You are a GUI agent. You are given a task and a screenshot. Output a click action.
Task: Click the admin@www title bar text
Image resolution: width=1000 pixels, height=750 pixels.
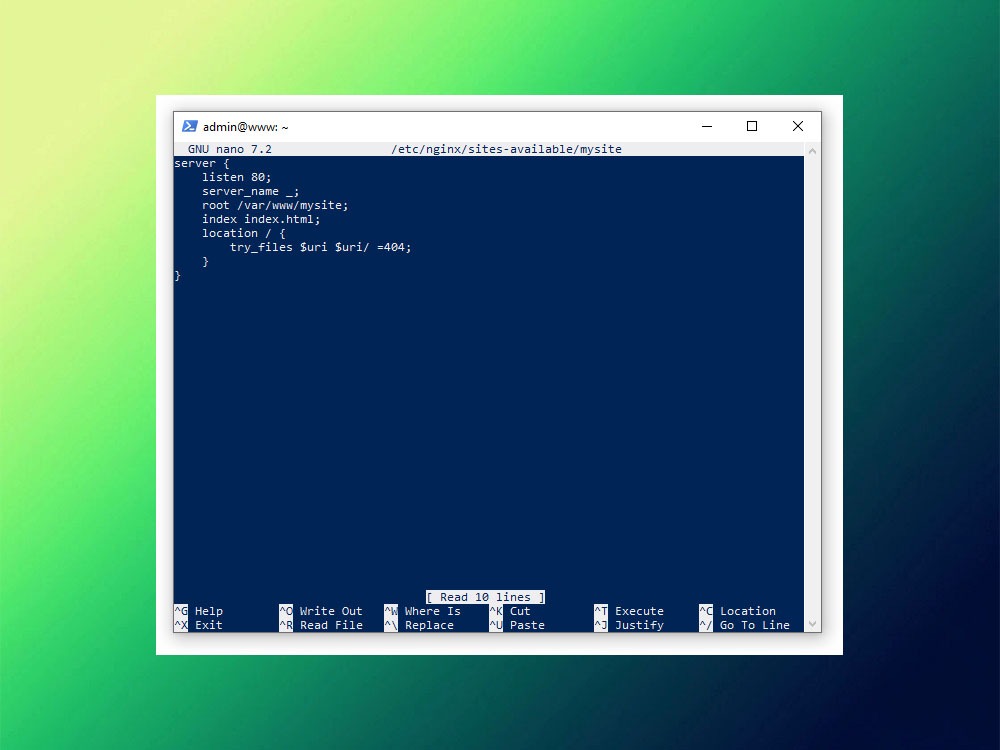(x=247, y=126)
